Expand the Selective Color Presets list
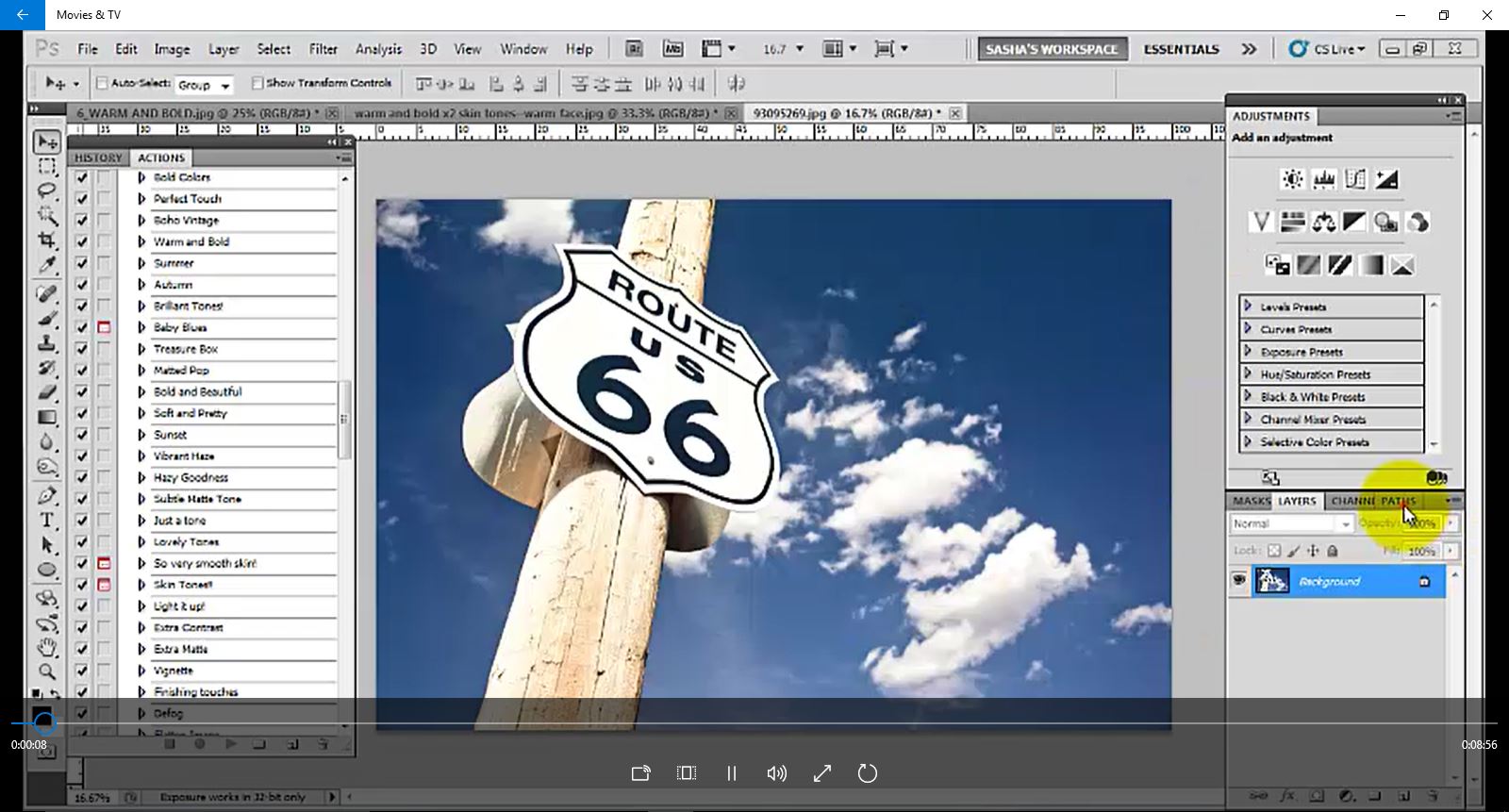Screen dimensions: 1509x812 pyautogui.click(x=1248, y=441)
